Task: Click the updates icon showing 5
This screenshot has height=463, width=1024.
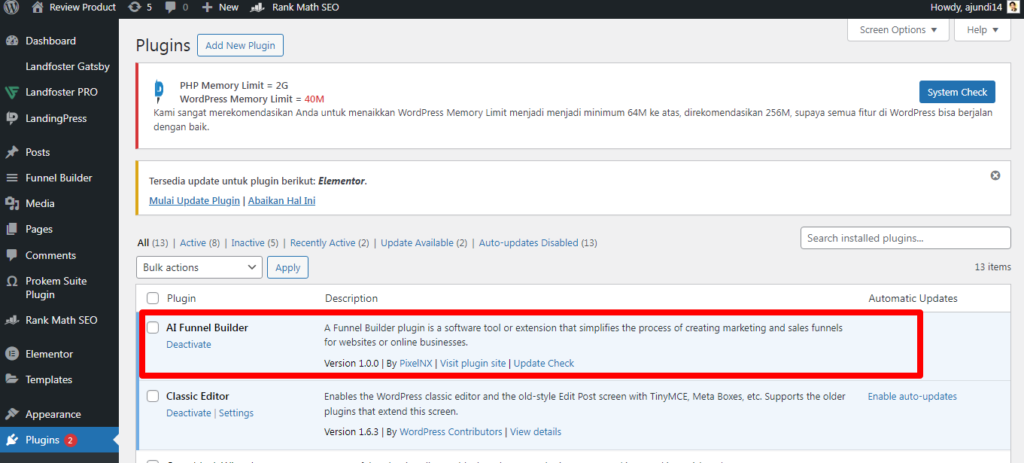Action: pyautogui.click(x=137, y=7)
